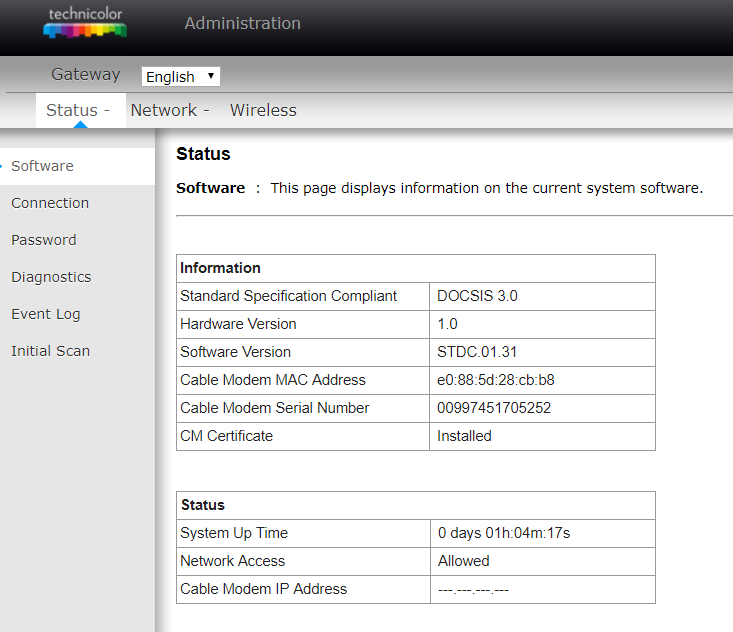Image resolution: width=733 pixels, height=632 pixels.
Task: Select Software in the sidebar
Action: point(43,166)
